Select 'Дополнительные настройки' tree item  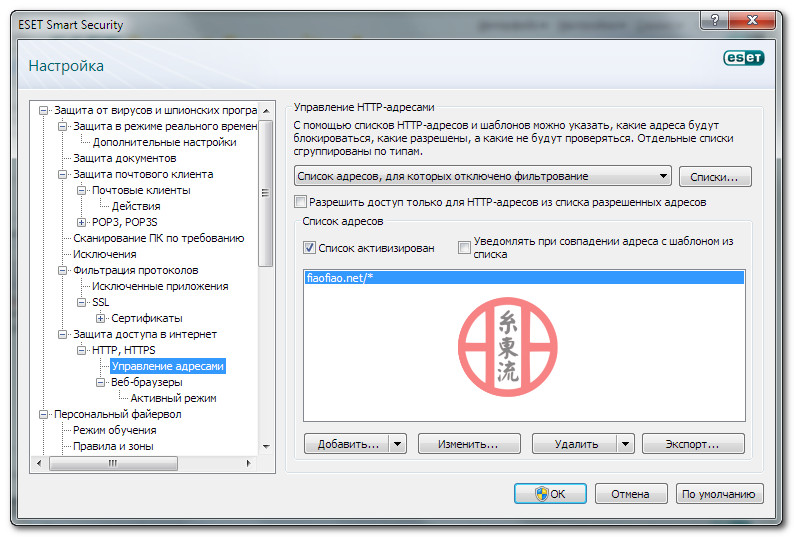164,142
